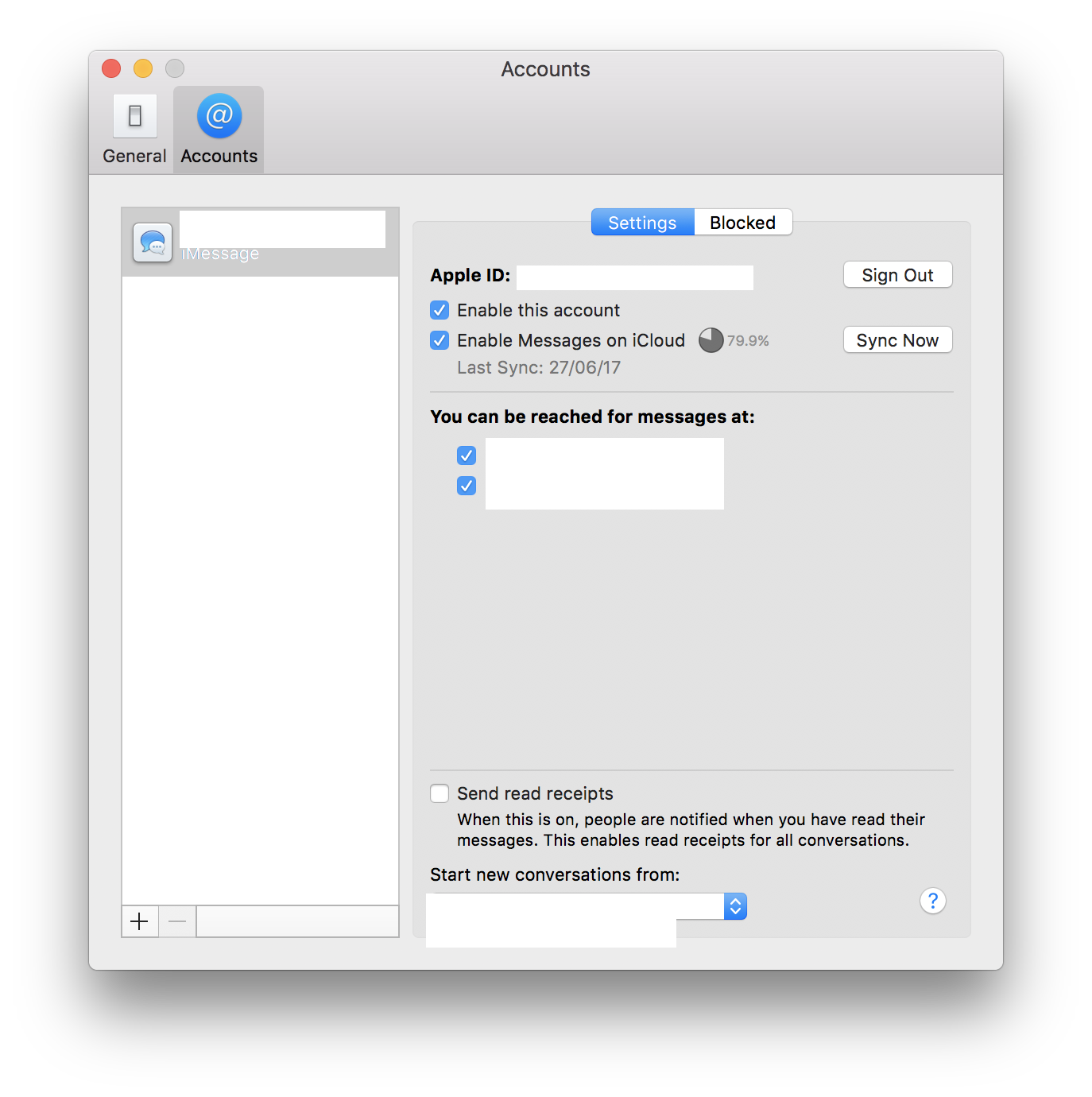Screen dimensions: 1092x1097
Task: Check the iCloud sync progress pie indicator
Action: coord(711,340)
